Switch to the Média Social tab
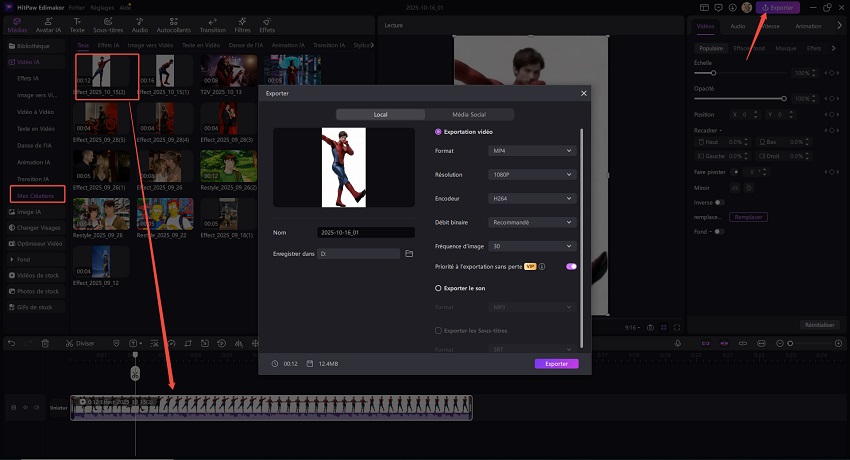This screenshot has width=850, height=460. click(469, 115)
